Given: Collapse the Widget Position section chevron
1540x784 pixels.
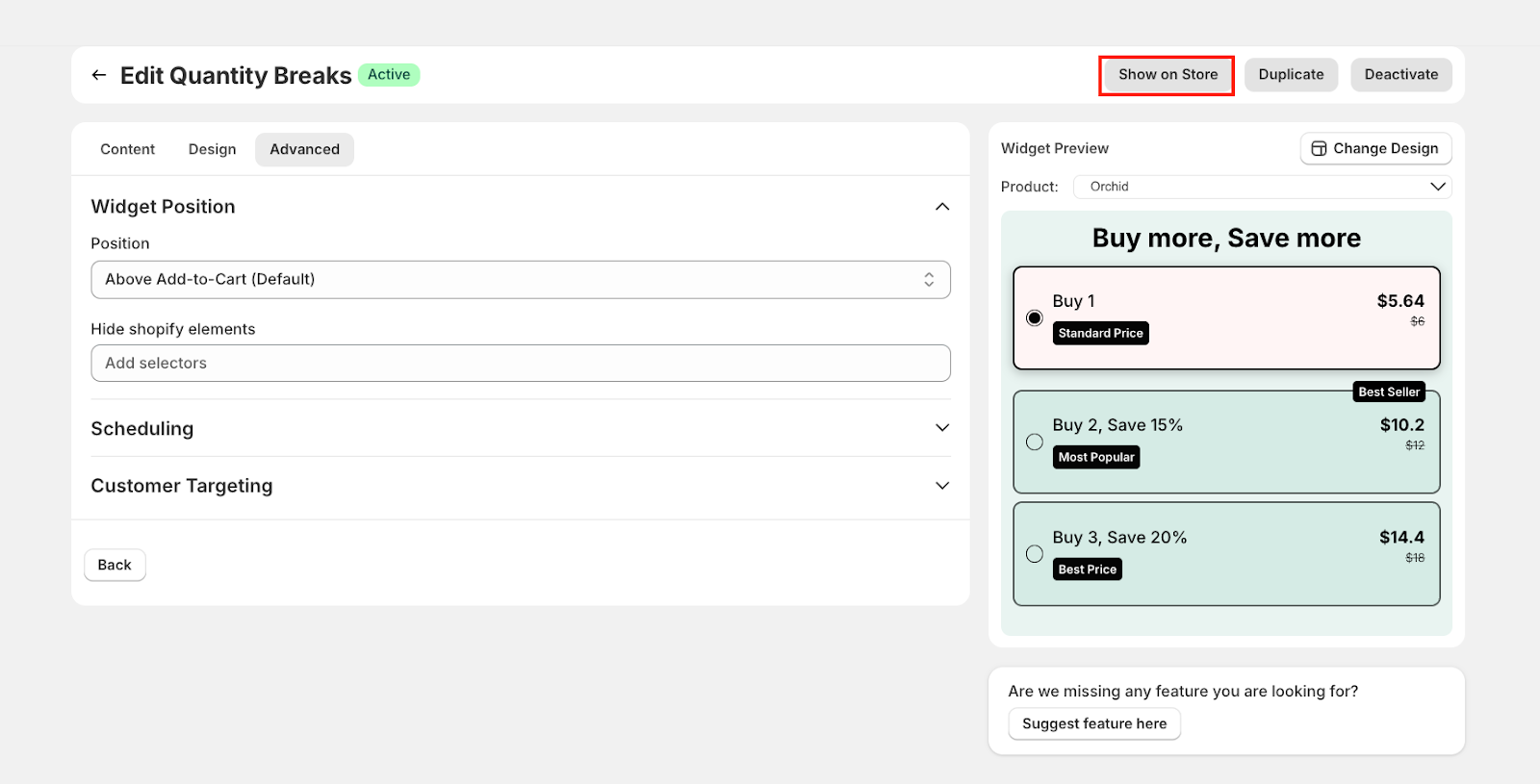Looking at the screenshot, I should 942,207.
